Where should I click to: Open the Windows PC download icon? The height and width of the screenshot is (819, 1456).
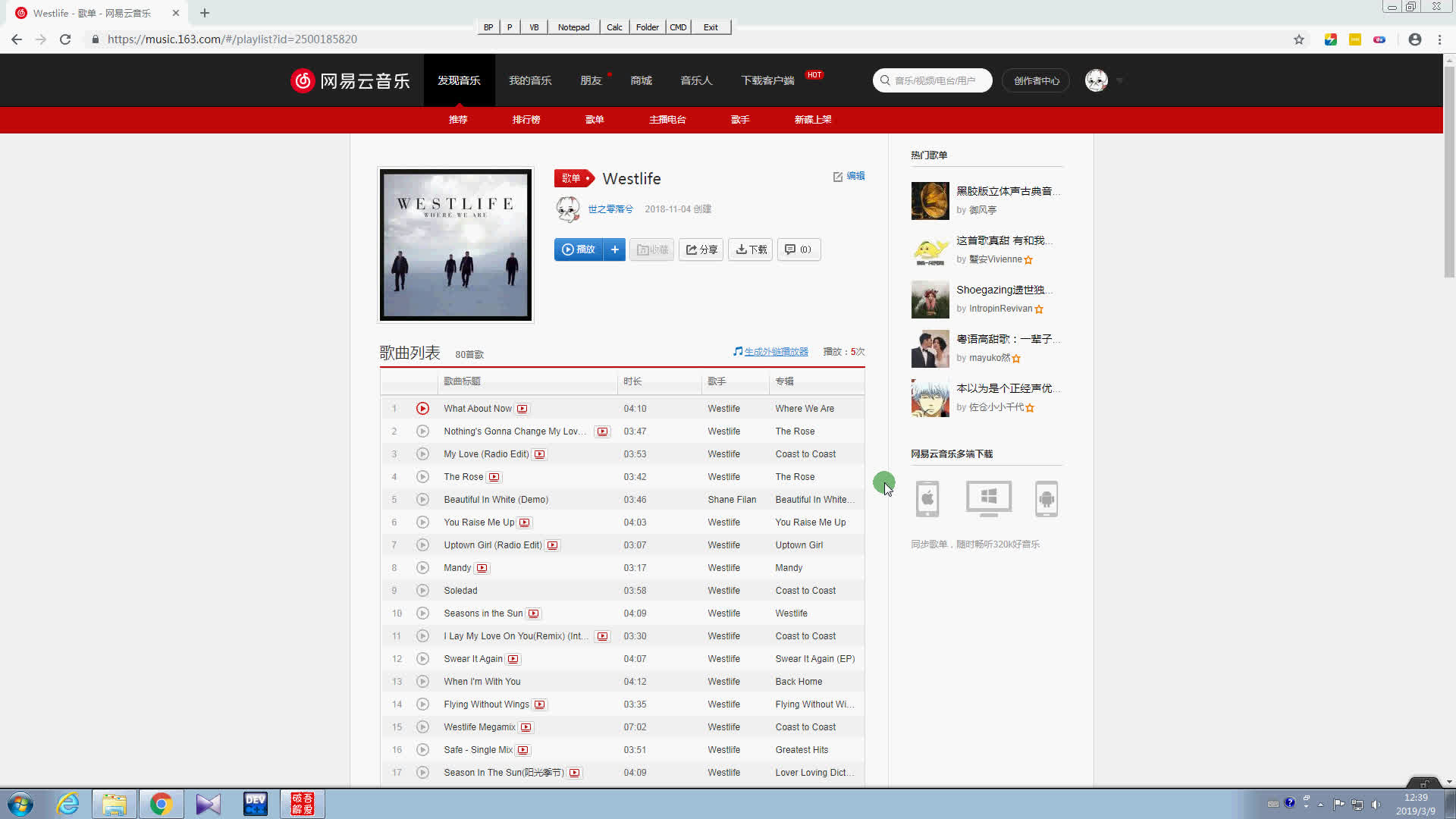[988, 499]
